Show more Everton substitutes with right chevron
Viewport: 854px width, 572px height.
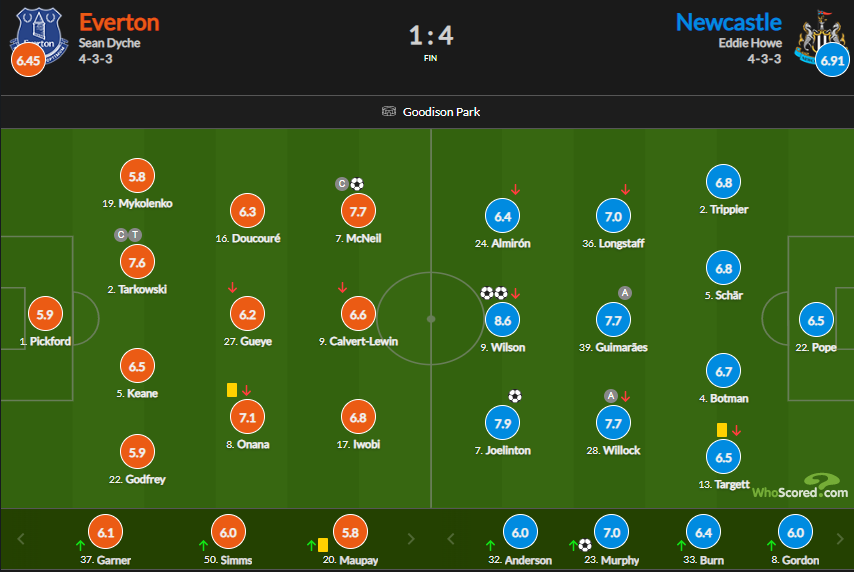411,539
